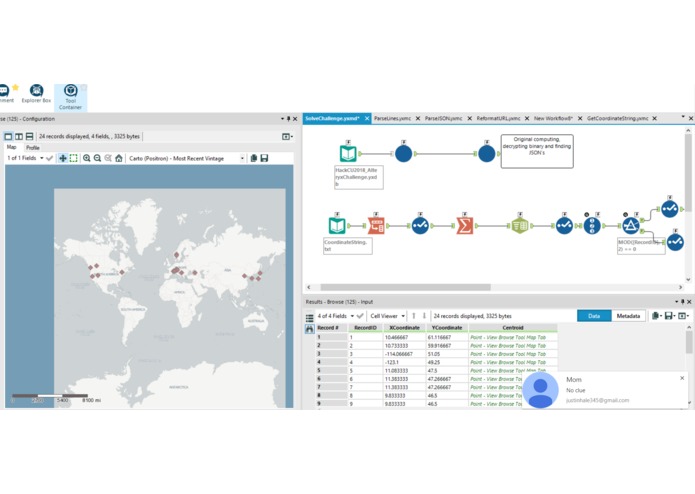
Task: Expand the '4 of 4 Fields' dropdown in Results
Action: pos(352,316)
